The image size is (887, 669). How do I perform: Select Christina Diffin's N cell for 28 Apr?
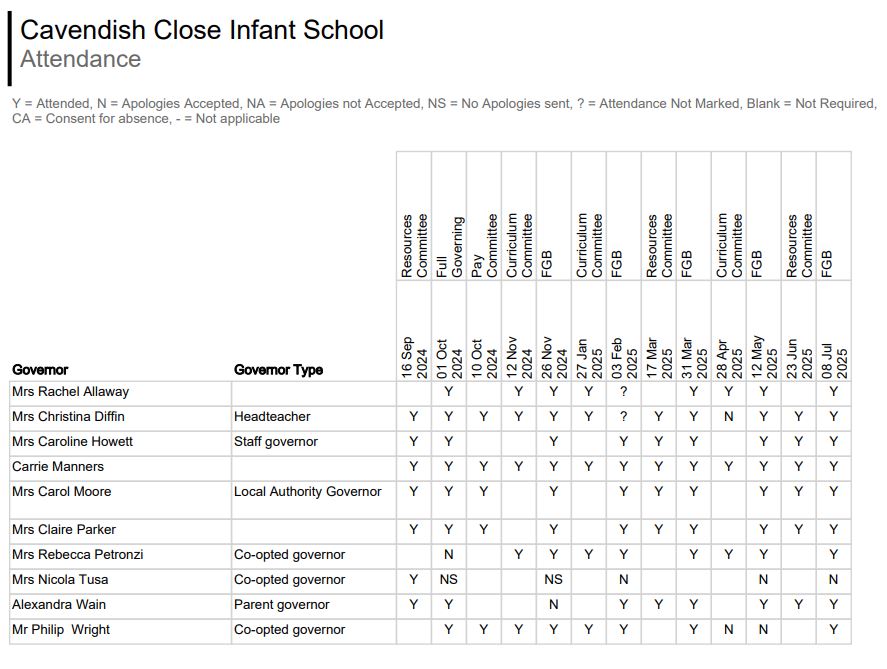point(728,417)
